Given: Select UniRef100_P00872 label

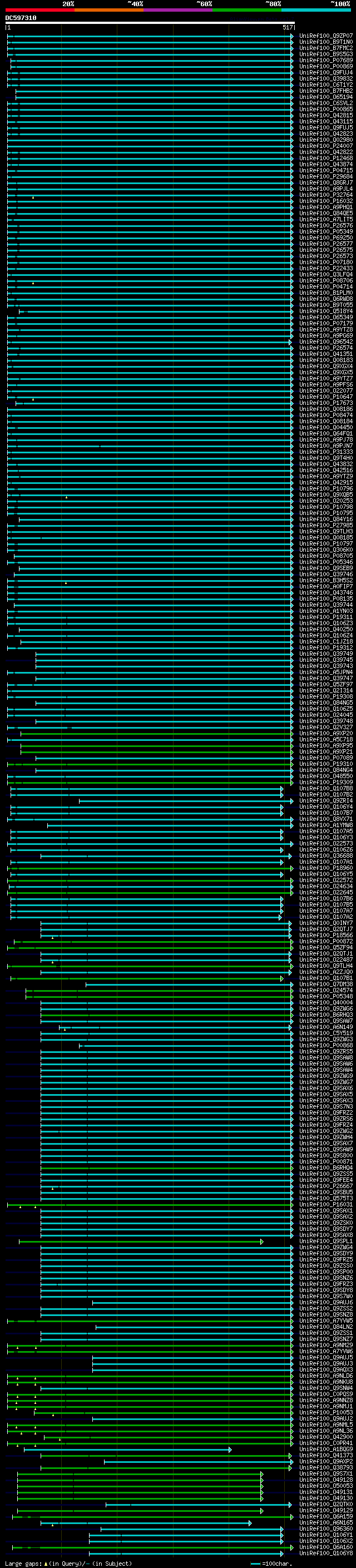Looking at the screenshot, I should coord(326,941).
